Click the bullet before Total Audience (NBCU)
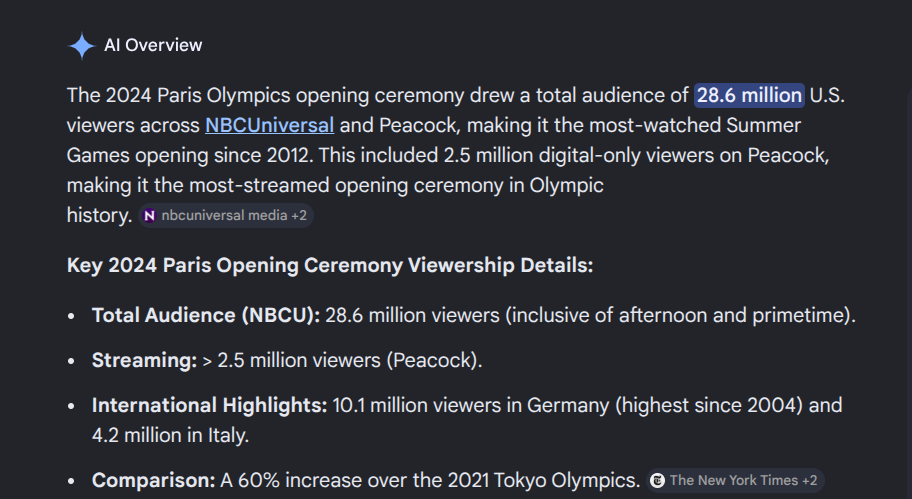 72,316
